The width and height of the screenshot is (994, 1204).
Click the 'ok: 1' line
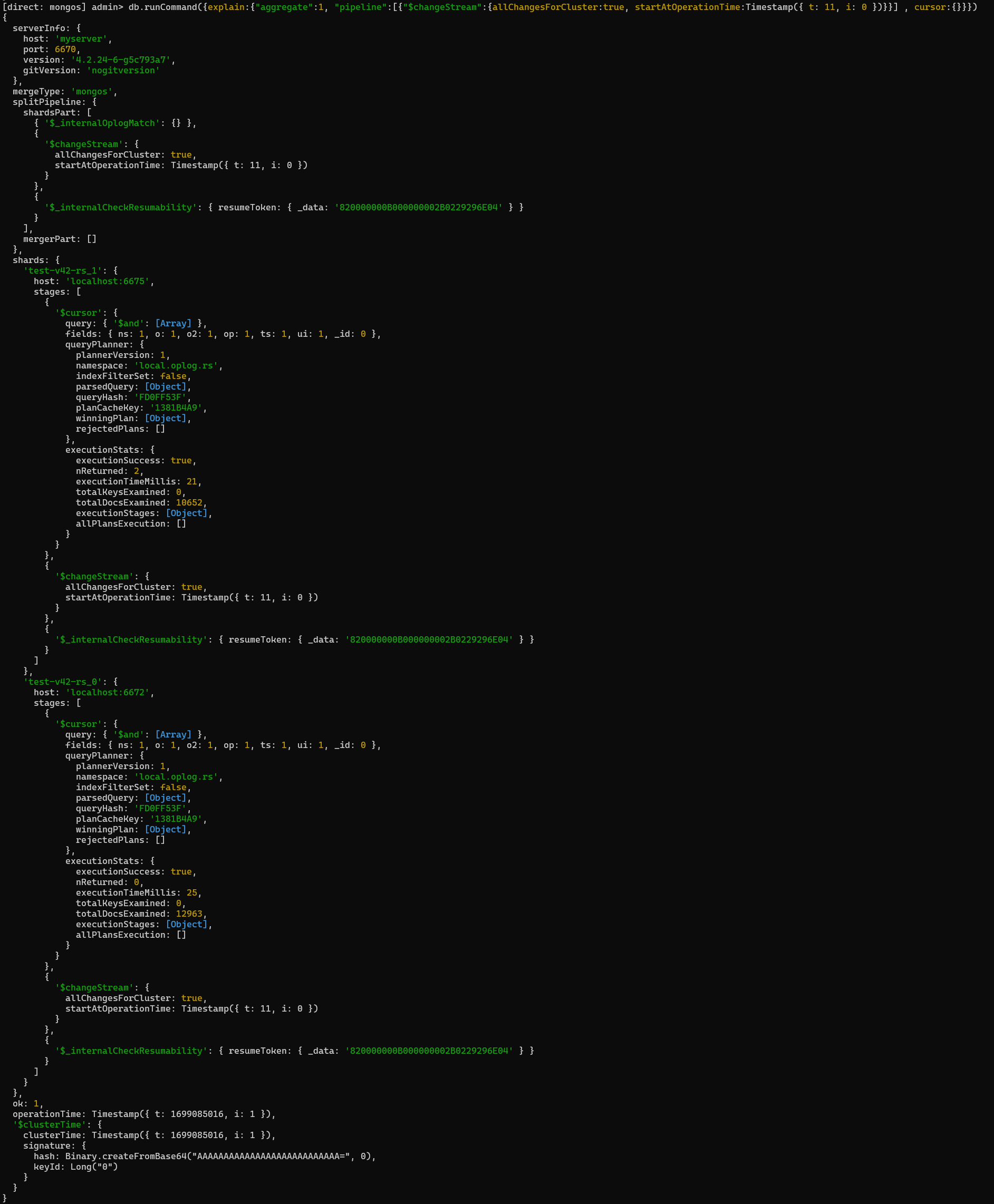coord(28,1104)
